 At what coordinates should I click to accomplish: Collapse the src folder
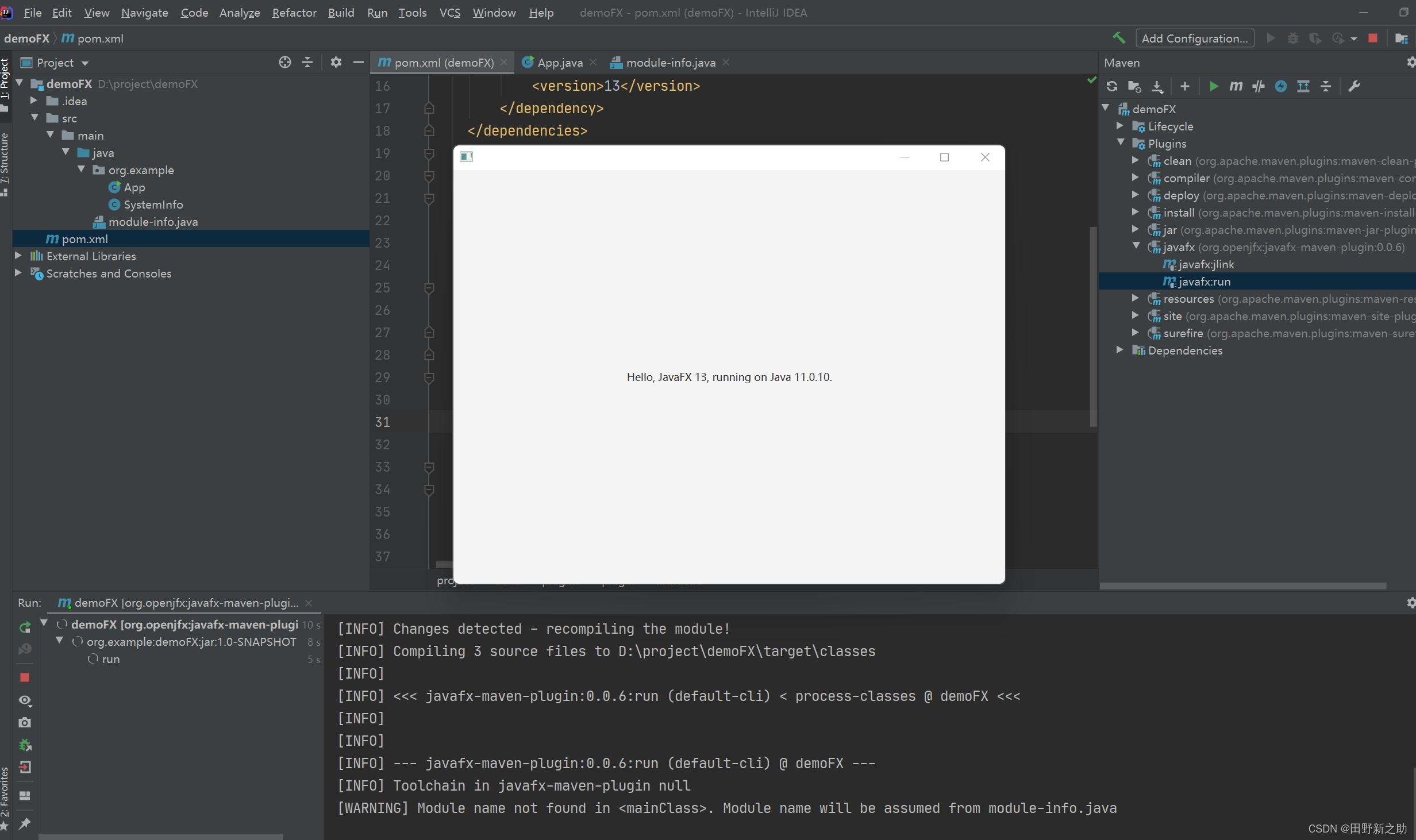pyautogui.click(x=34, y=118)
